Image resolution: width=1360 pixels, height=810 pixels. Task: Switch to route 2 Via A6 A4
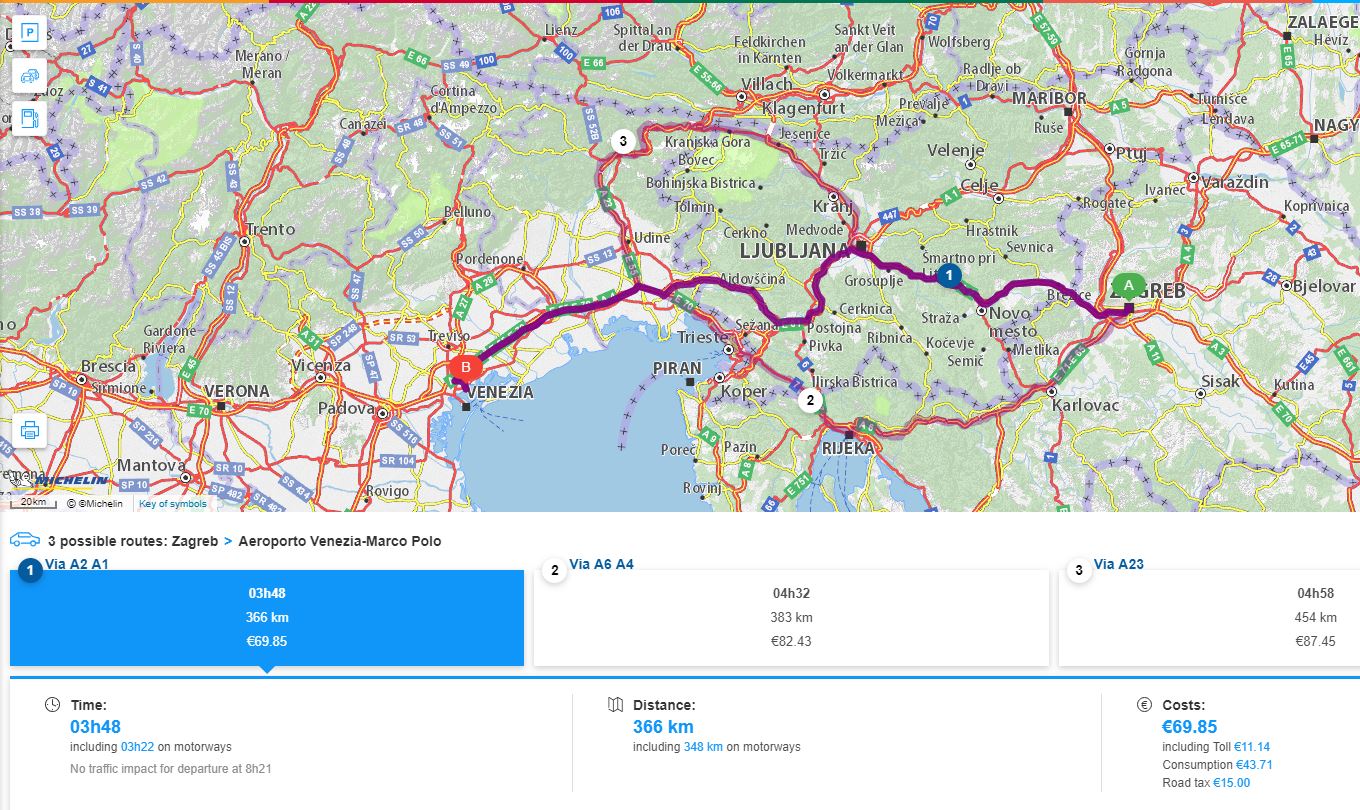791,617
